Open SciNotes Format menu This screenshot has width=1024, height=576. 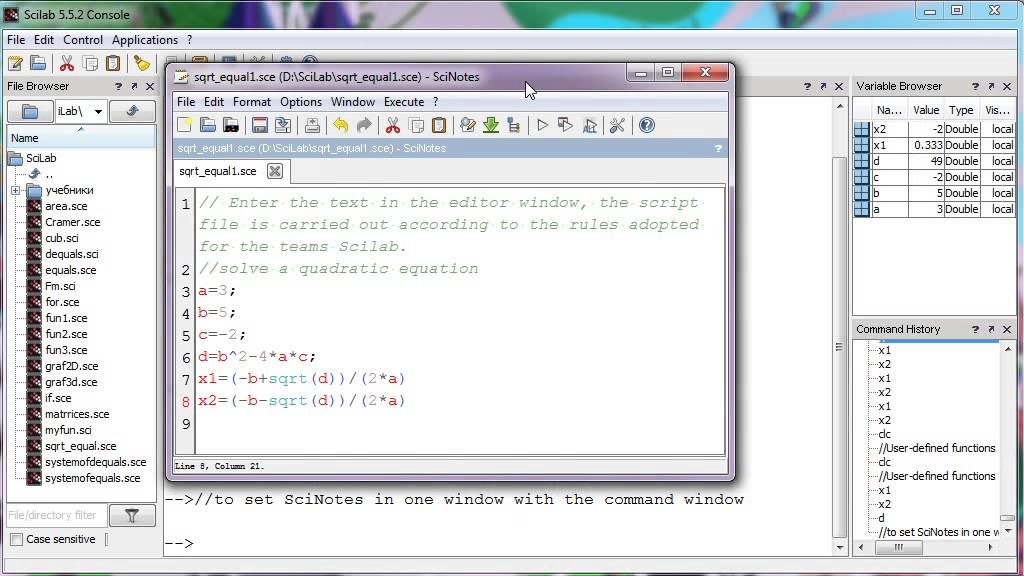(251, 102)
